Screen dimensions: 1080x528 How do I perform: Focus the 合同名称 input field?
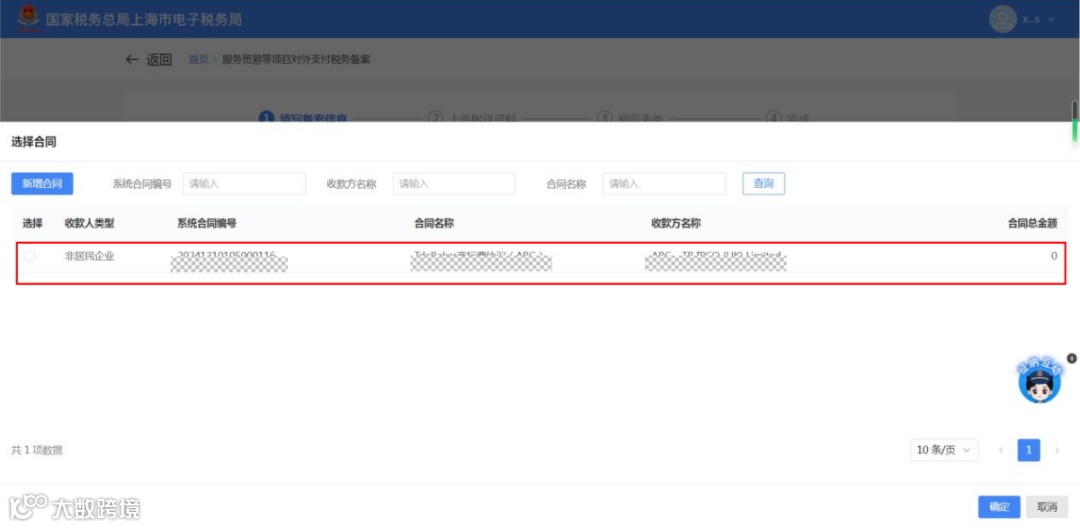(664, 184)
